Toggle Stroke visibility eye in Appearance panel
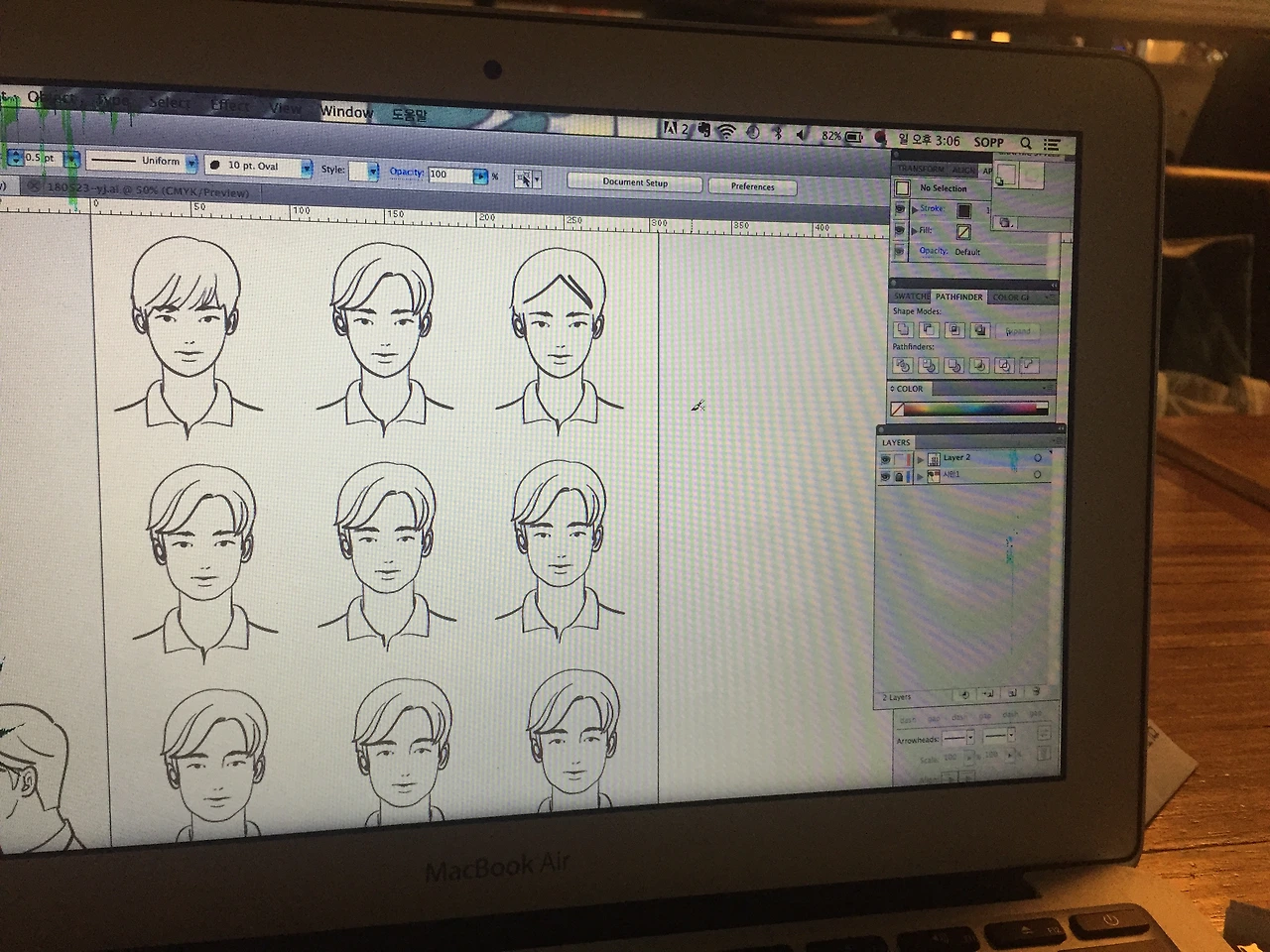This screenshot has height=952, width=1270. [x=900, y=209]
